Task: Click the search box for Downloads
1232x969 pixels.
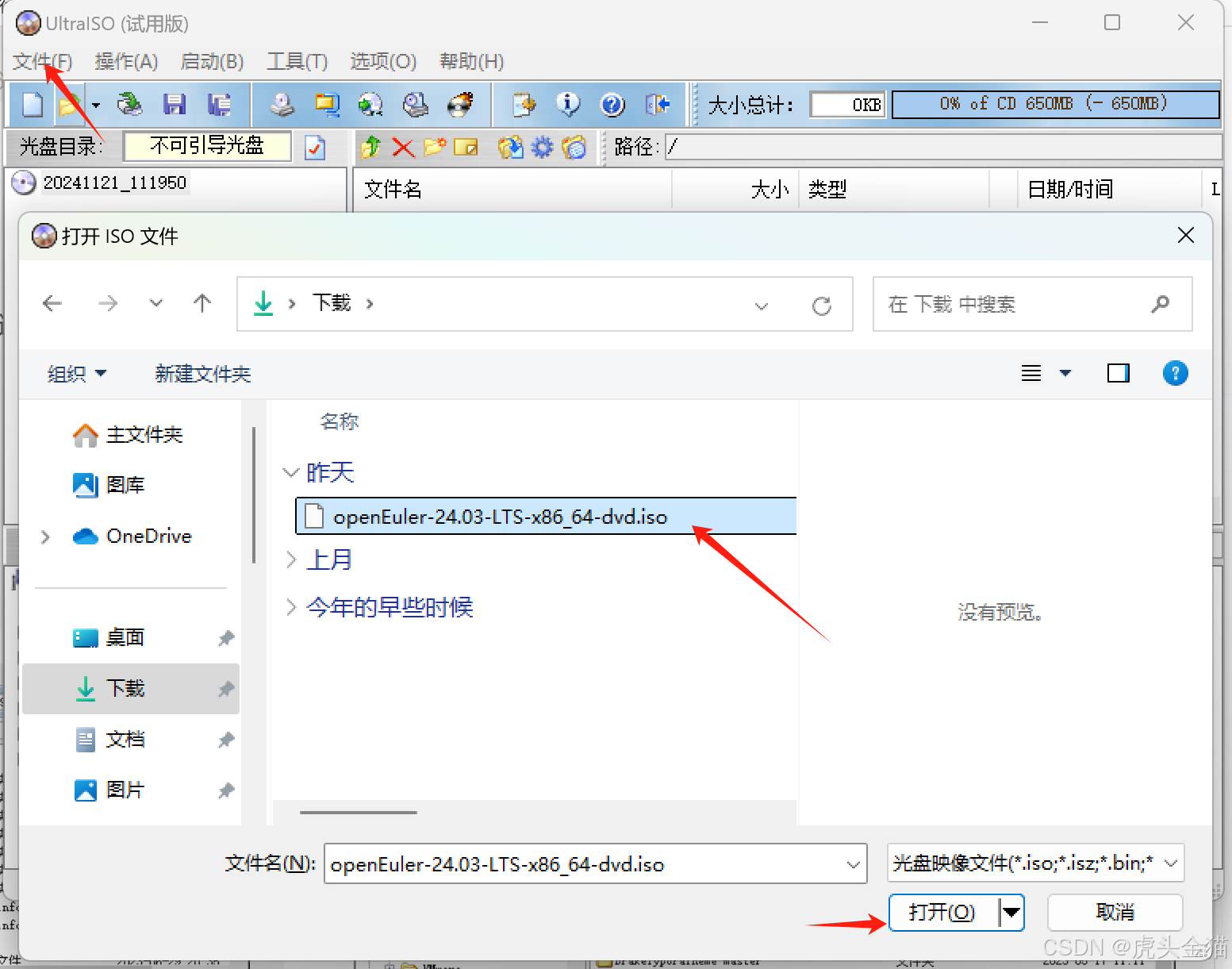Action: pos(1015,304)
